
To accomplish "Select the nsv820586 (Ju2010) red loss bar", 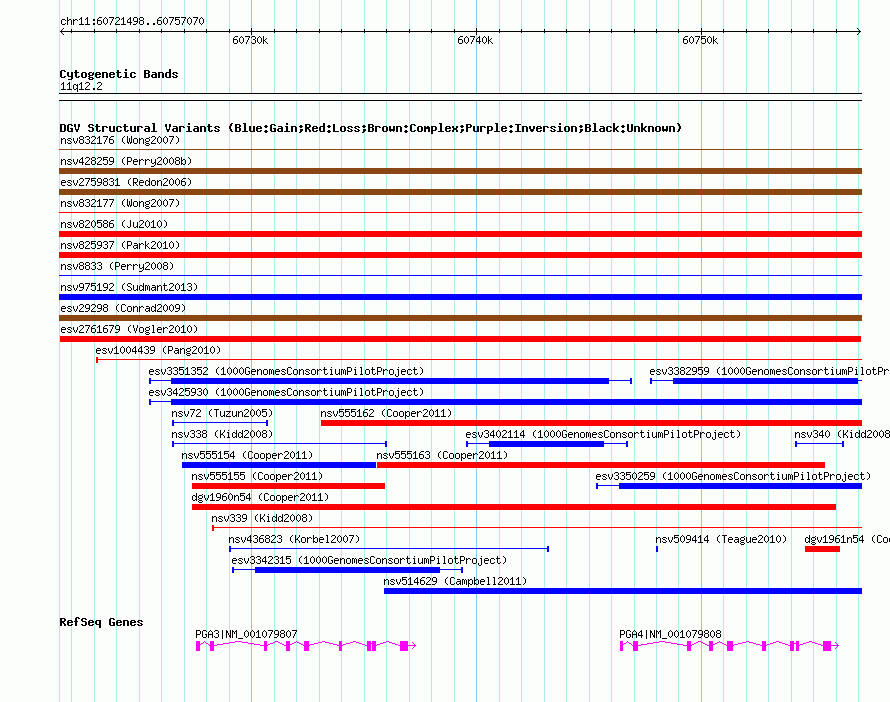I will point(460,234).
